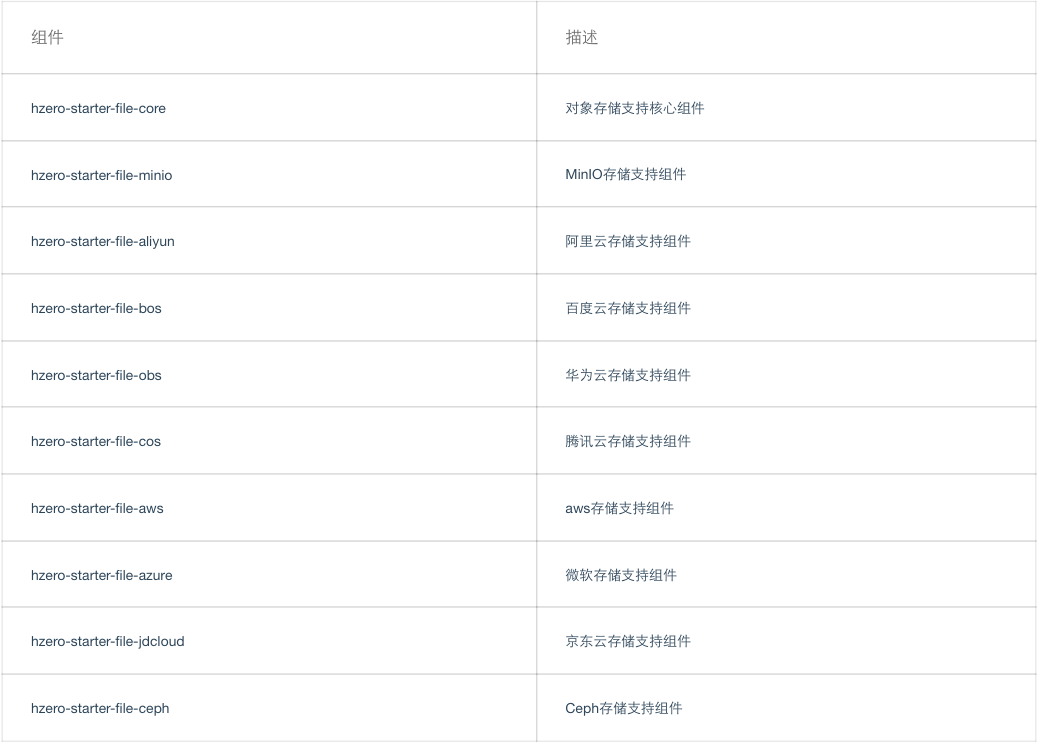The height and width of the screenshot is (746, 1040).
Task: Click hzero-starter-file-ceph component name
Action: pyautogui.click(x=100, y=708)
